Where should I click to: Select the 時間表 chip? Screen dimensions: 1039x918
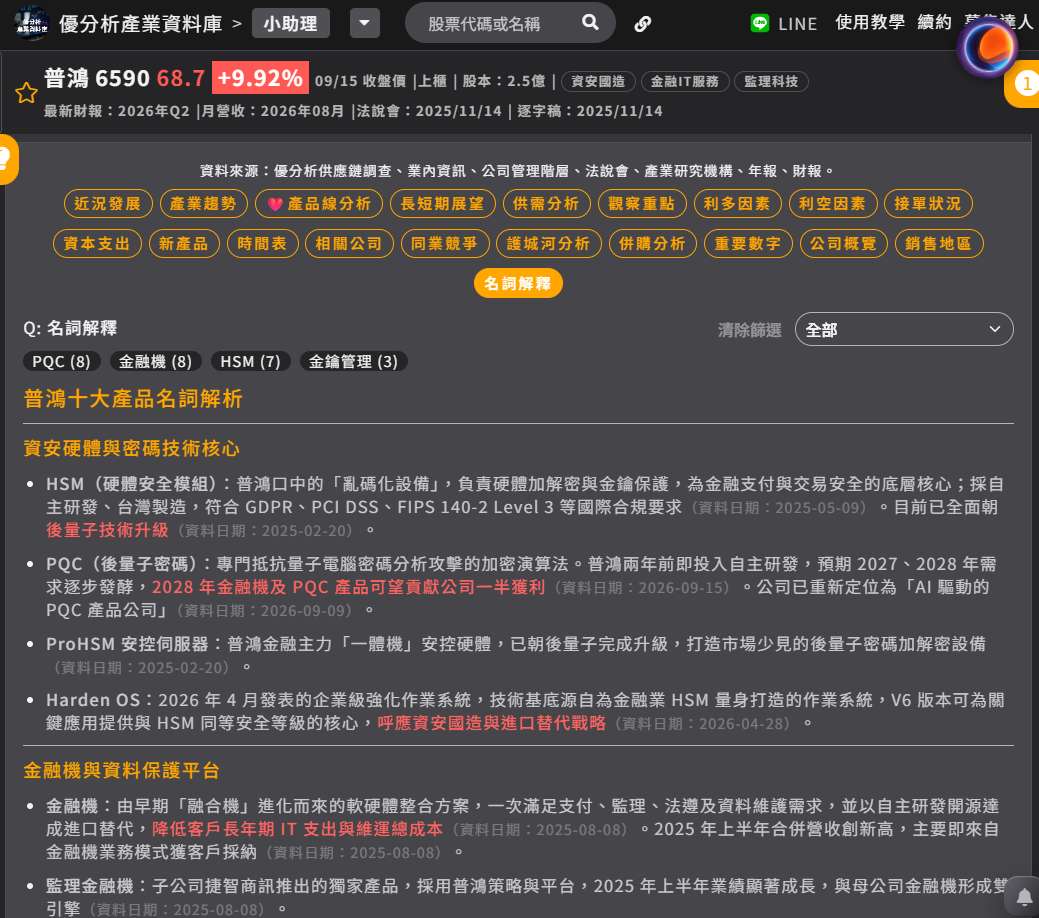click(x=262, y=243)
